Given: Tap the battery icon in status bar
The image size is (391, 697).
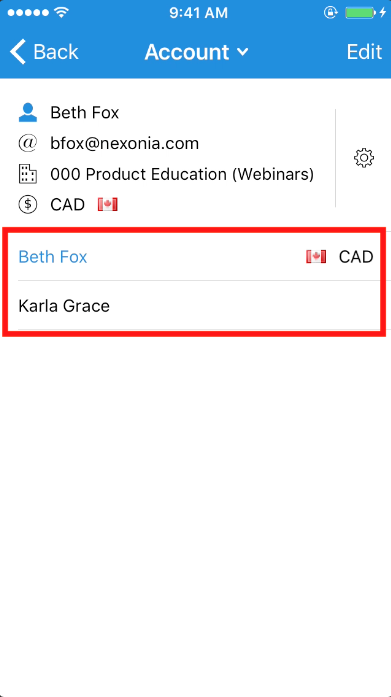Looking at the screenshot, I should [x=360, y=13].
